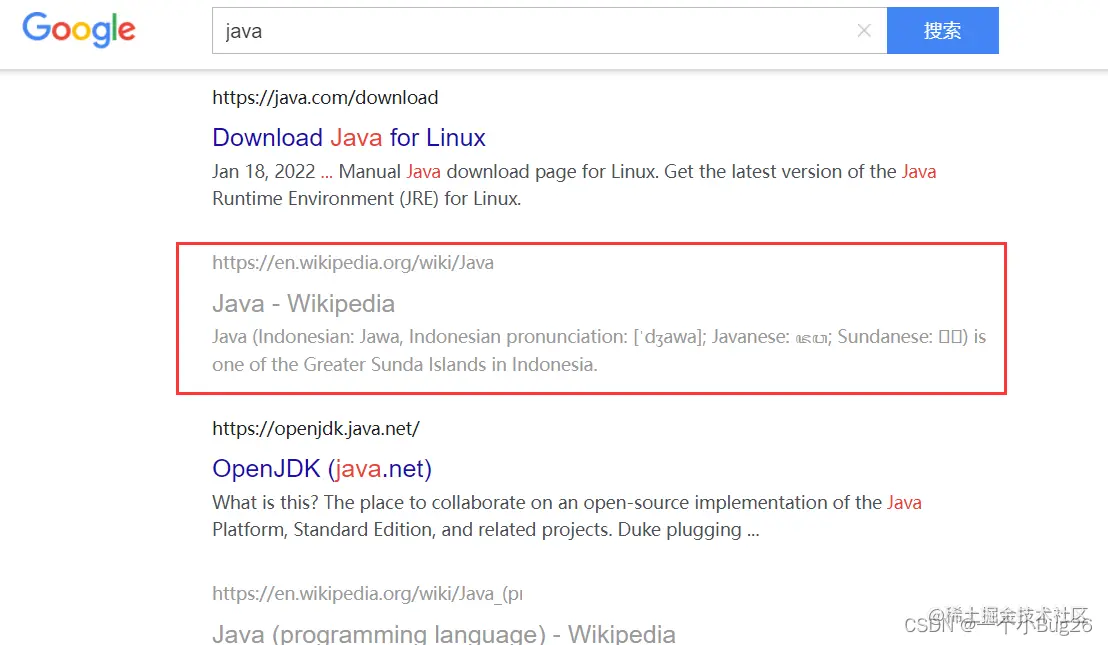The height and width of the screenshot is (645, 1108).
Task: Open Java (programming language) - Wikipedia result
Action: [444, 633]
